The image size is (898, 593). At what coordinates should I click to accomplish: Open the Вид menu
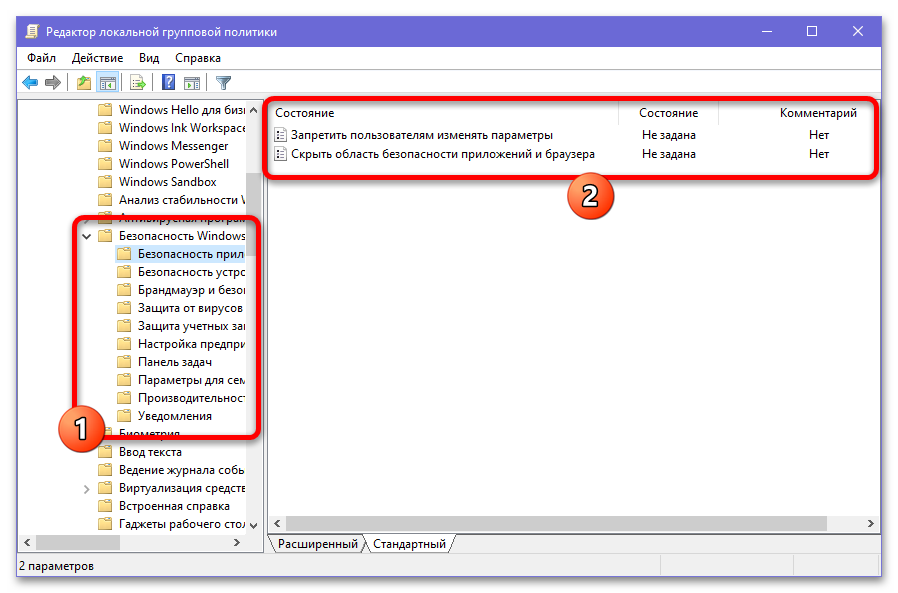(149, 58)
